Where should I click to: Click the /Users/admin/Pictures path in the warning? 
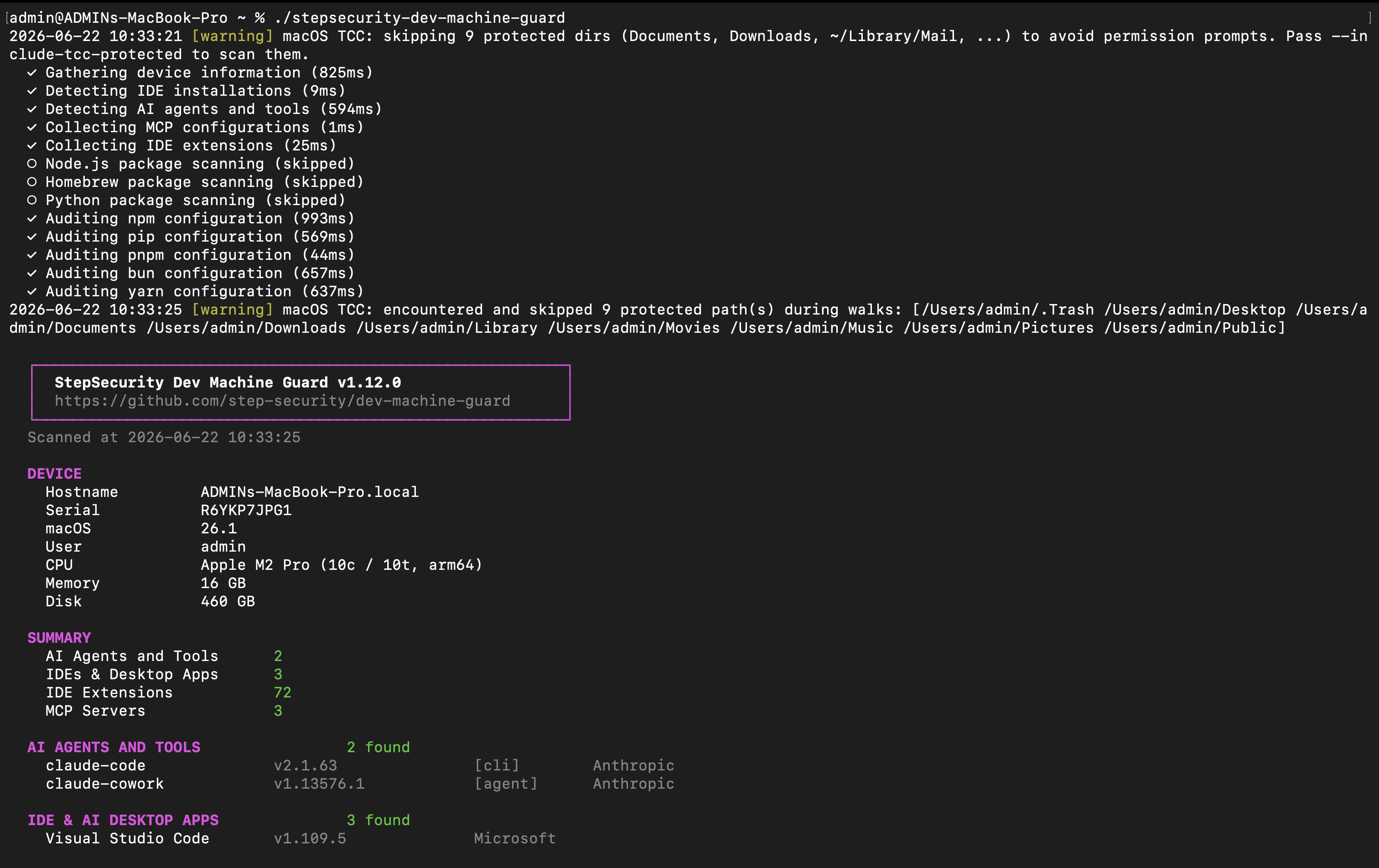[999, 328]
